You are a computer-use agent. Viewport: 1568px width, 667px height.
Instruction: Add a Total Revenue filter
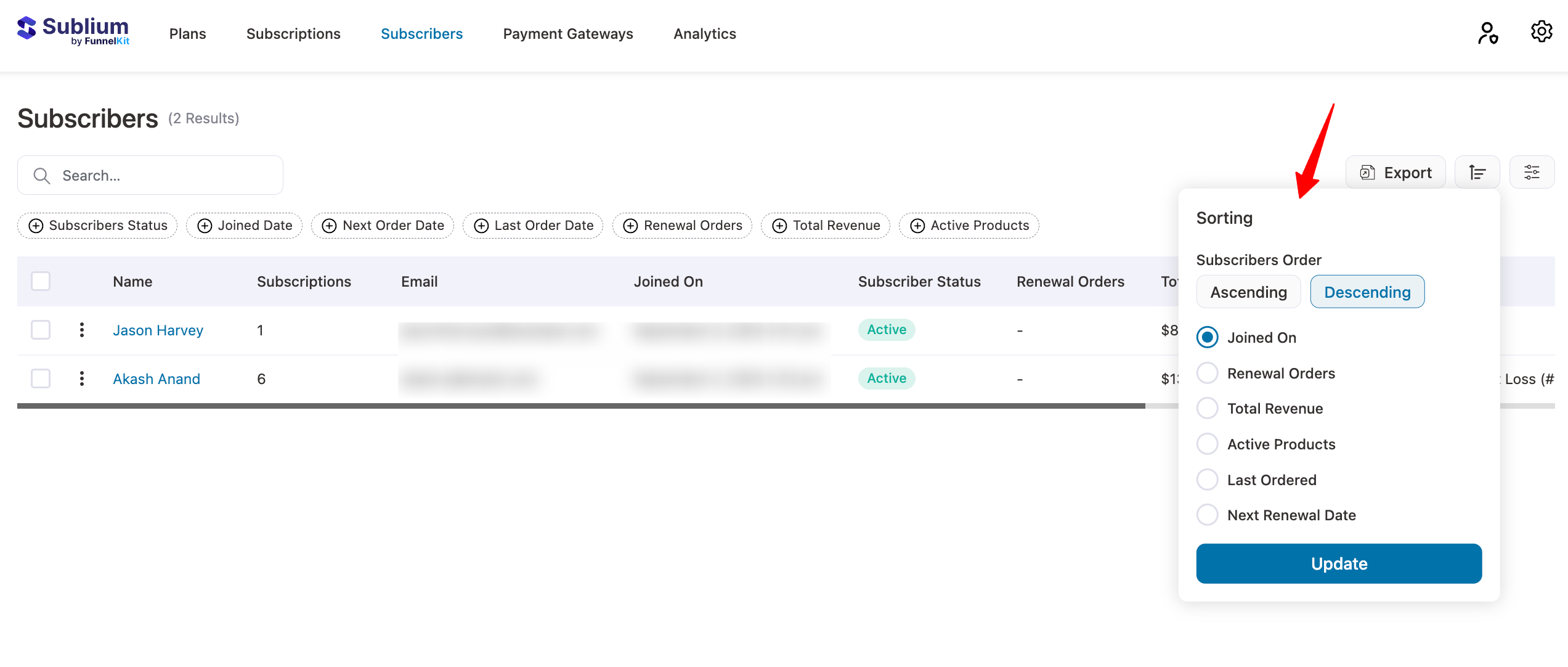[x=825, y=225]
